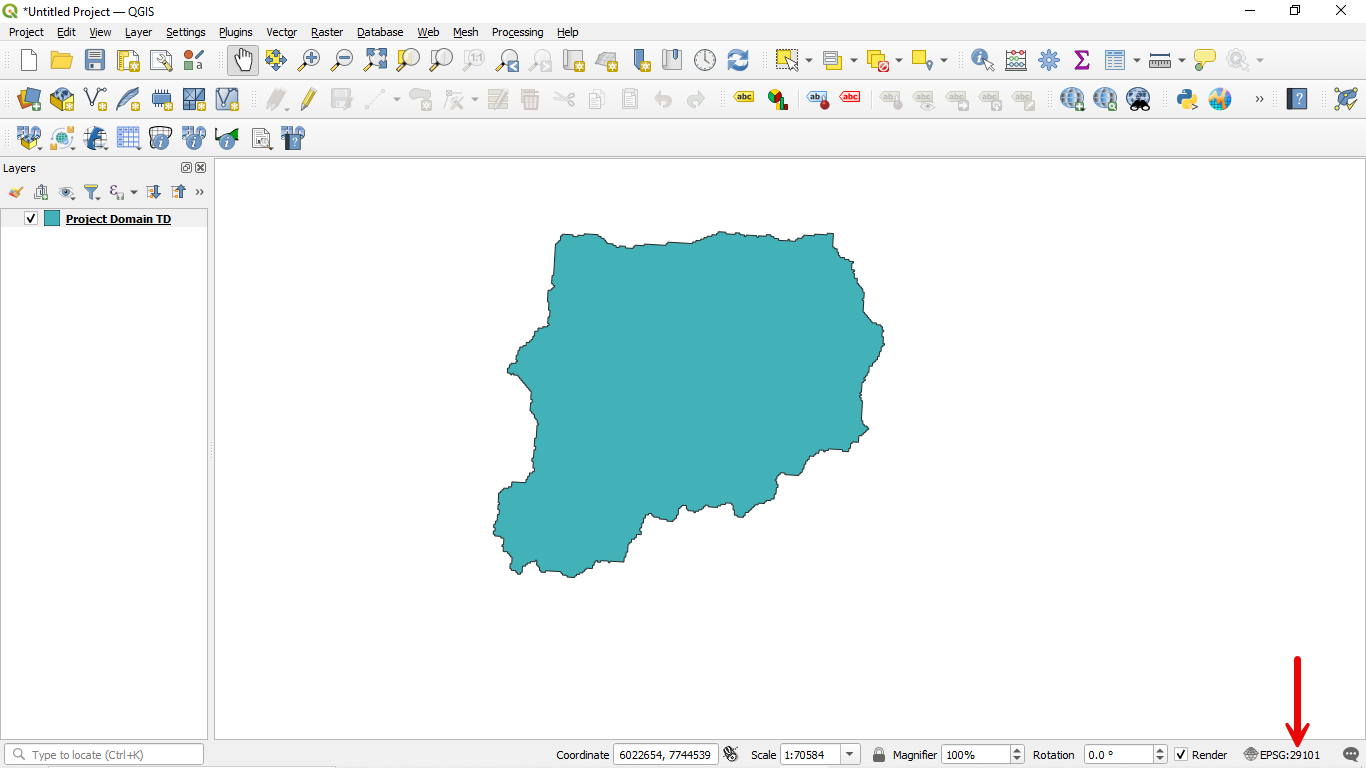Image resolution: width=1366 pixels, height=768 pixels.
Task: Open the Vector menu
Action: [x=281, y=32]
